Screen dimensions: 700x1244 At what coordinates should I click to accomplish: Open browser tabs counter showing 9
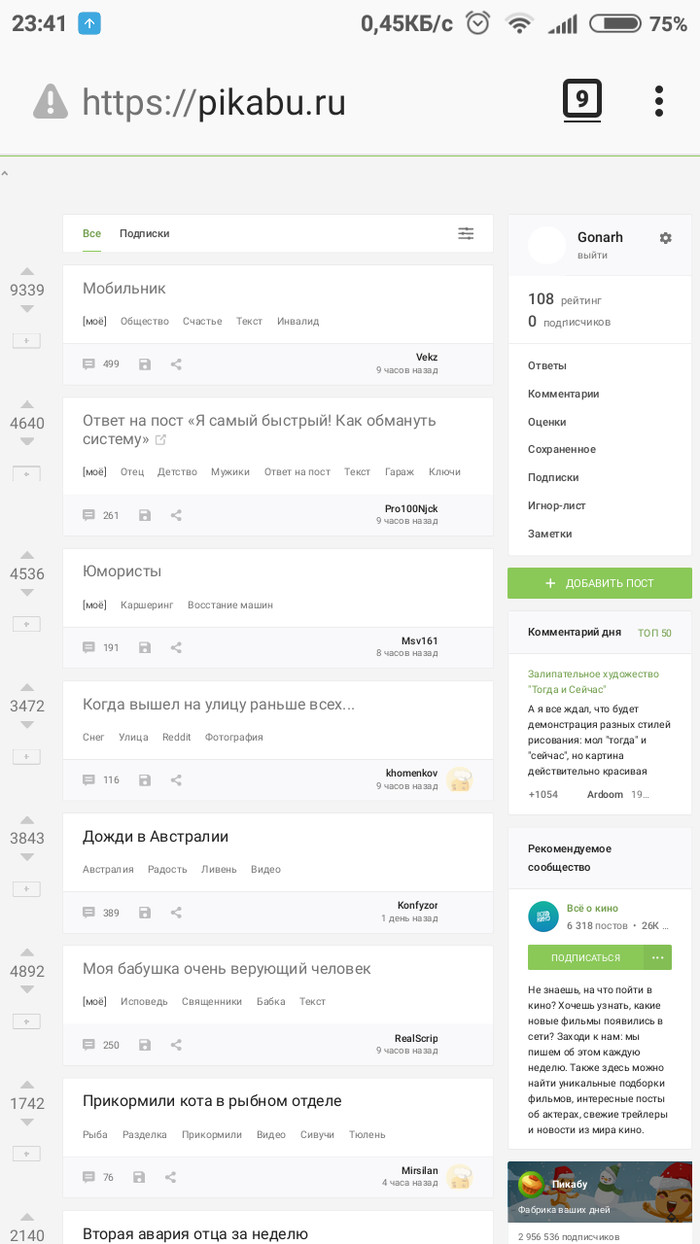582,100
